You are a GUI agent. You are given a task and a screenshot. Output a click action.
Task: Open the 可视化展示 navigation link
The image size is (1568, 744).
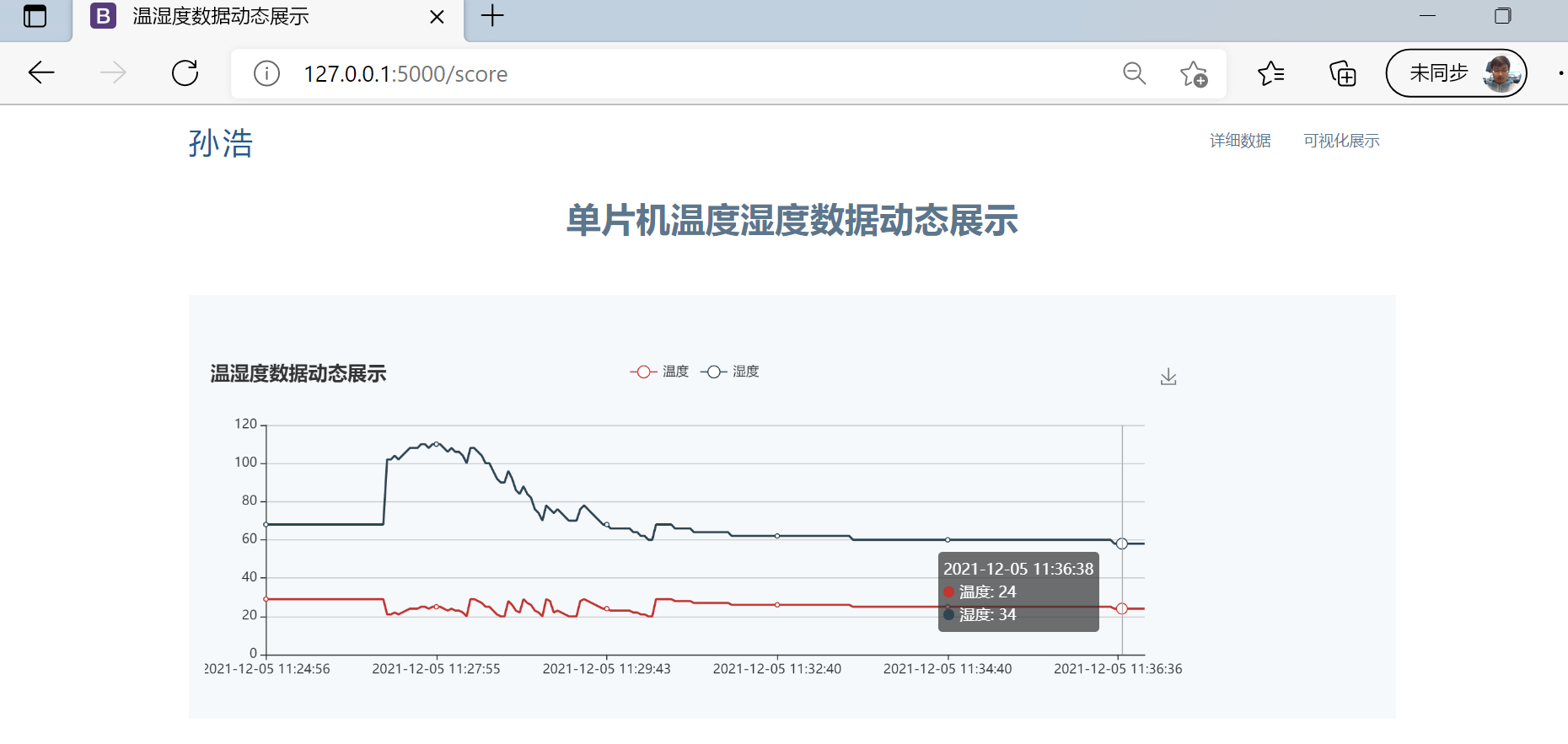click(x=1341, y=141)
